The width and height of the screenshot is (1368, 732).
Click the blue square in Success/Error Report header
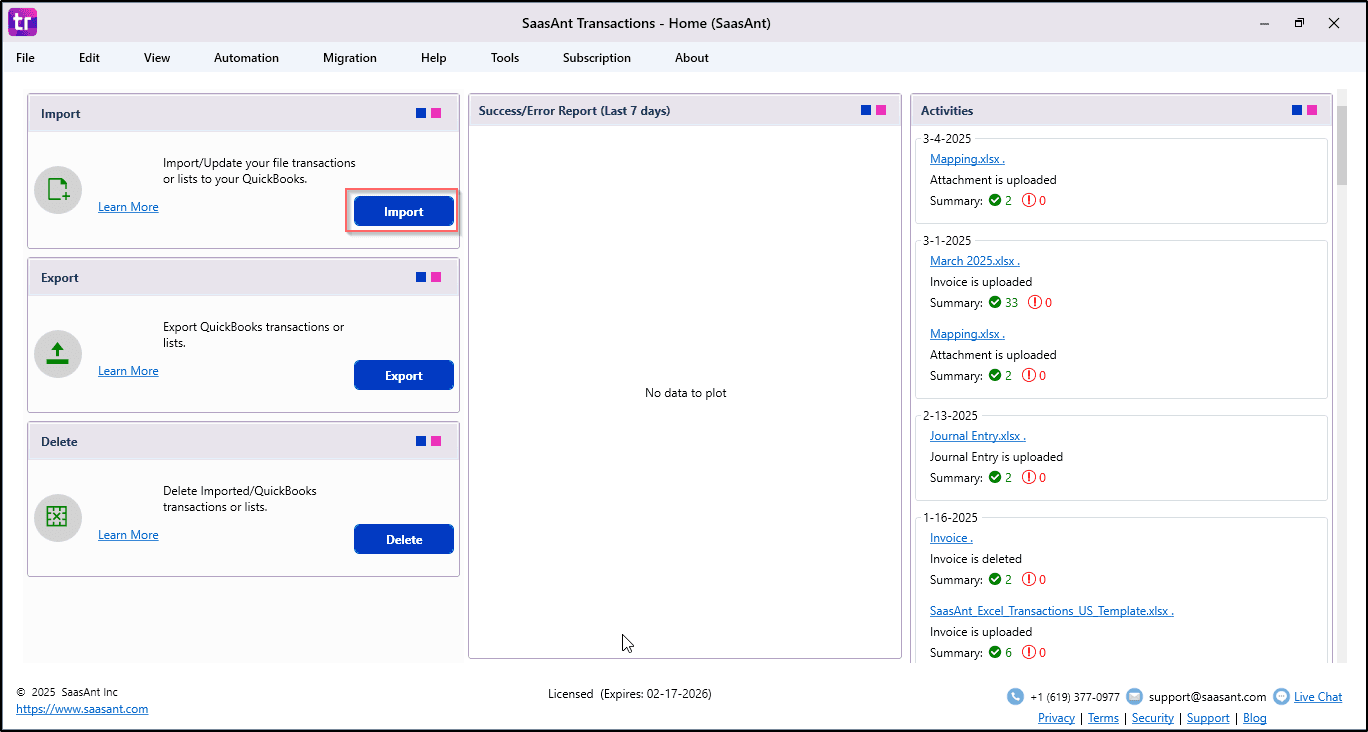(x=866, y=110)
